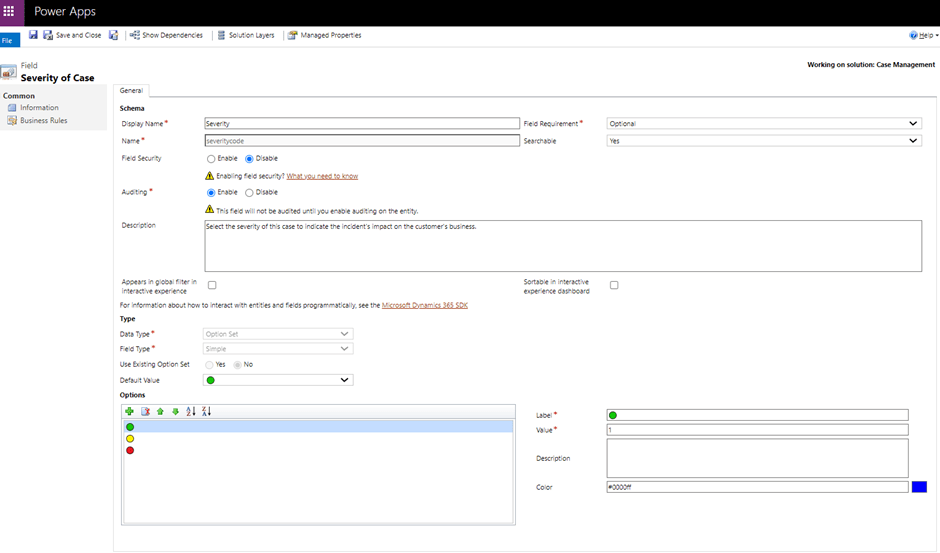Open the Default Value dropdown
This screenshot has height=553, width=940.
[278, 380]
